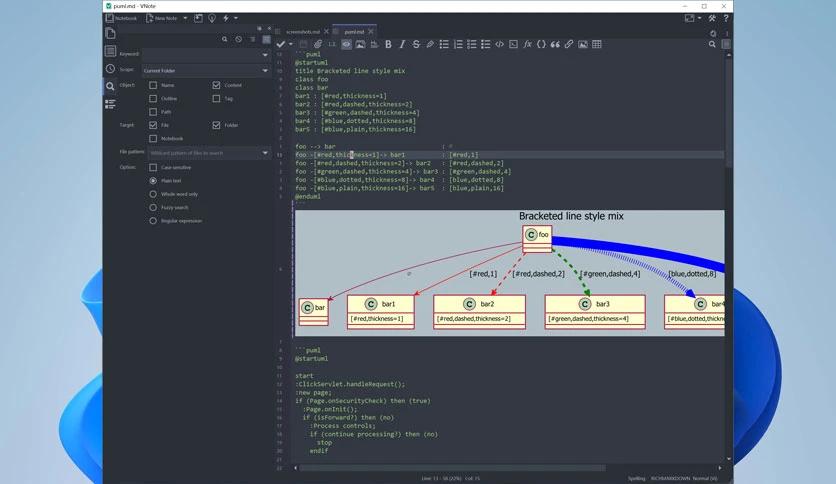The height and width of the screenshot is (484, 836).
Task: Insert inline code with the </> icon
Action: pyautogui.click(x=500, y=44)
